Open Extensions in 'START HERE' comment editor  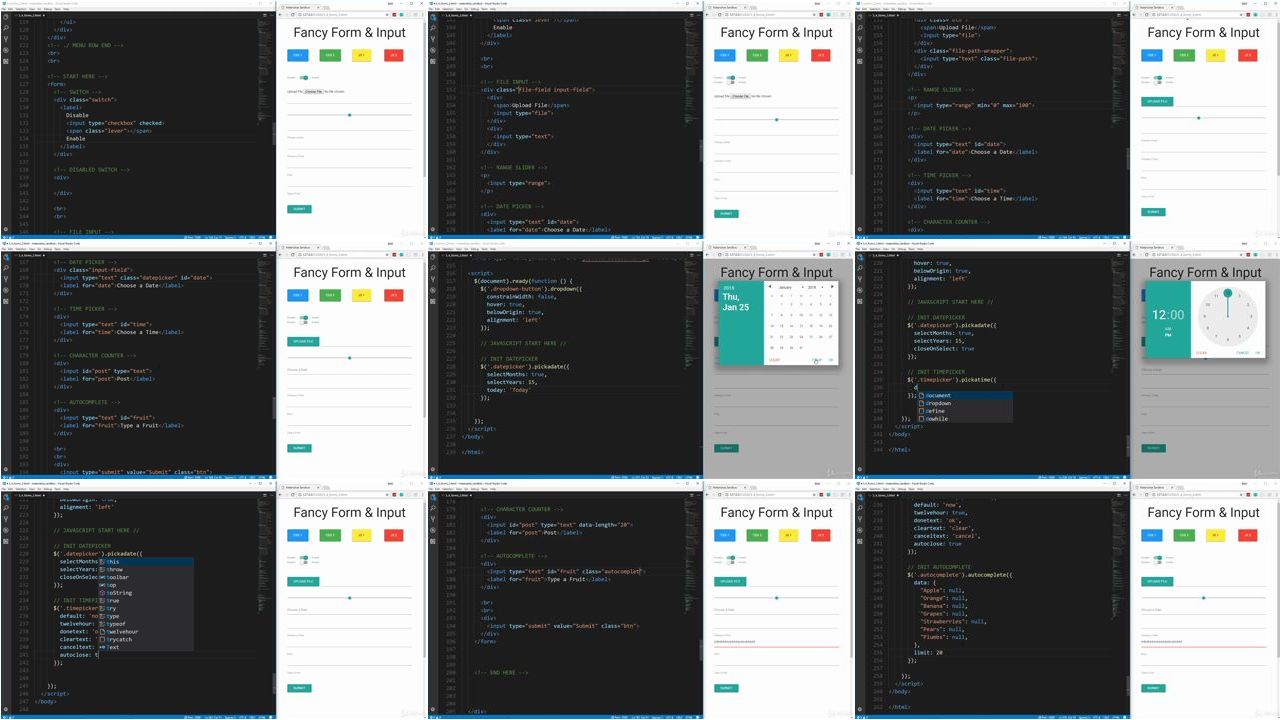pyautogui.click(x=6, y=61)
